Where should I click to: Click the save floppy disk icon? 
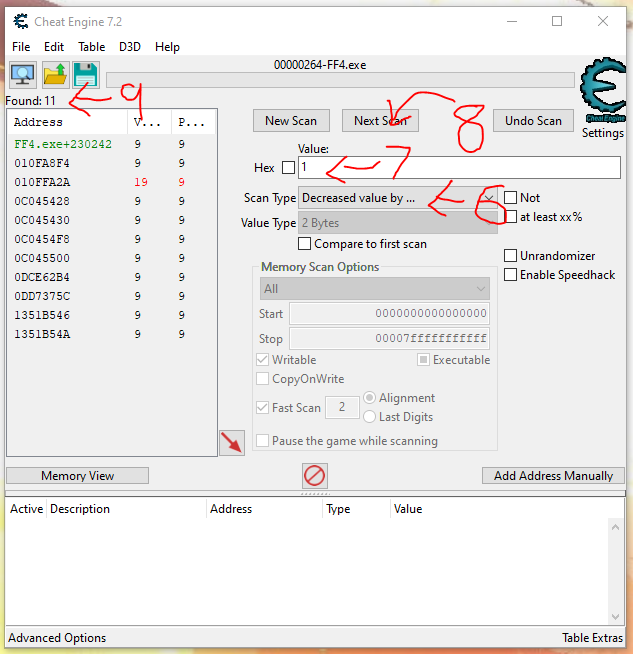tap(85, 75)
